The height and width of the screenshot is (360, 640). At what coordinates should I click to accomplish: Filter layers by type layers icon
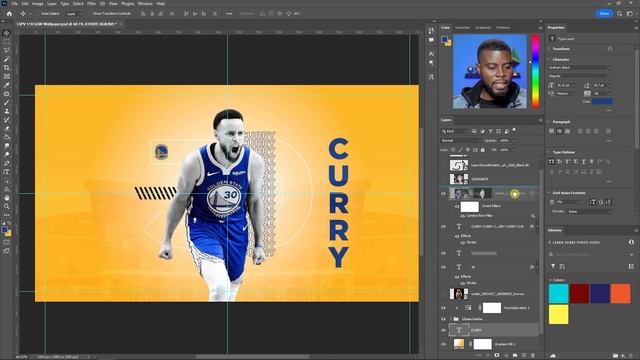click(x=491, y=131)
